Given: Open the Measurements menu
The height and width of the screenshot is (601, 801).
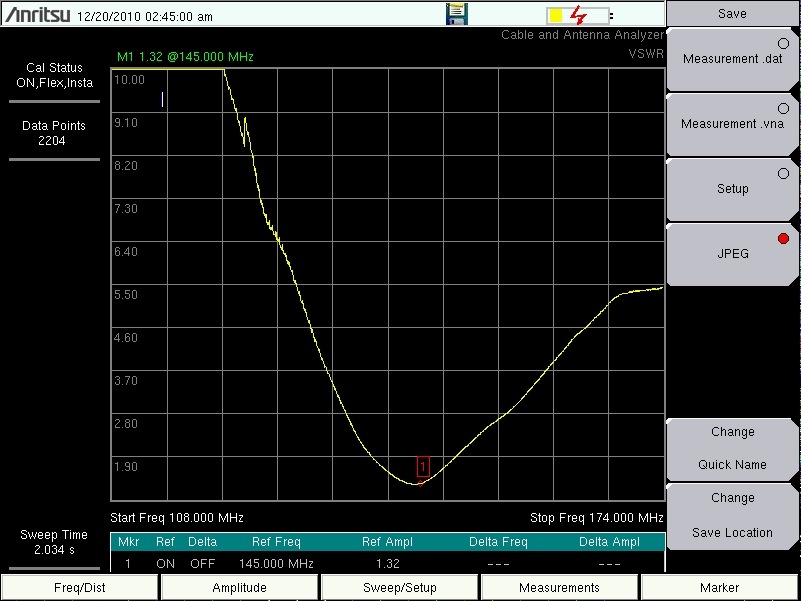Looking at the screenshot, I should 559,588.
